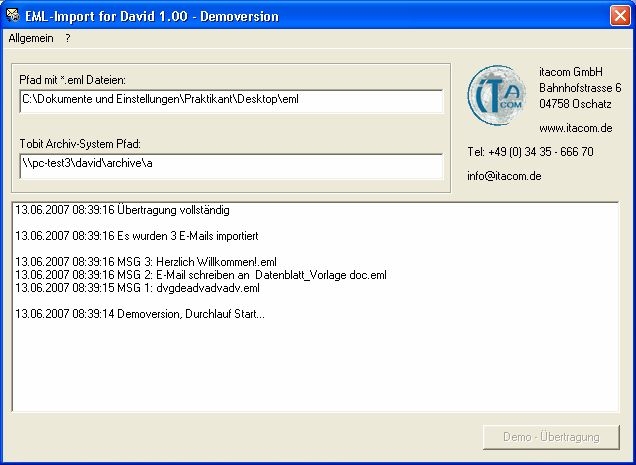This screenshot has height=465, width=636.
Task: Select the log line Übertragung vollständig
Action: (x=122, y=210)
